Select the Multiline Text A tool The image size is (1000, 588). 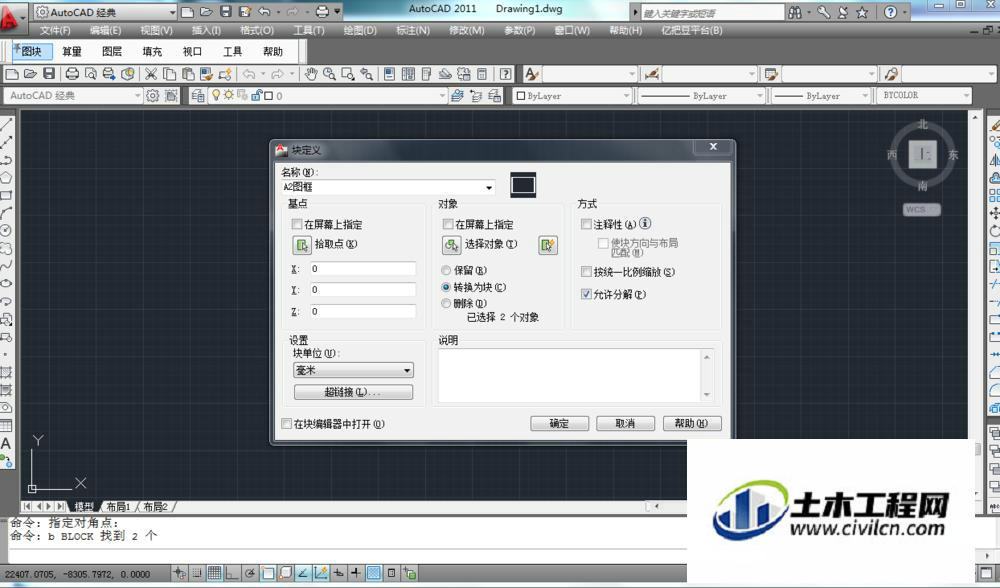[6, 443]
